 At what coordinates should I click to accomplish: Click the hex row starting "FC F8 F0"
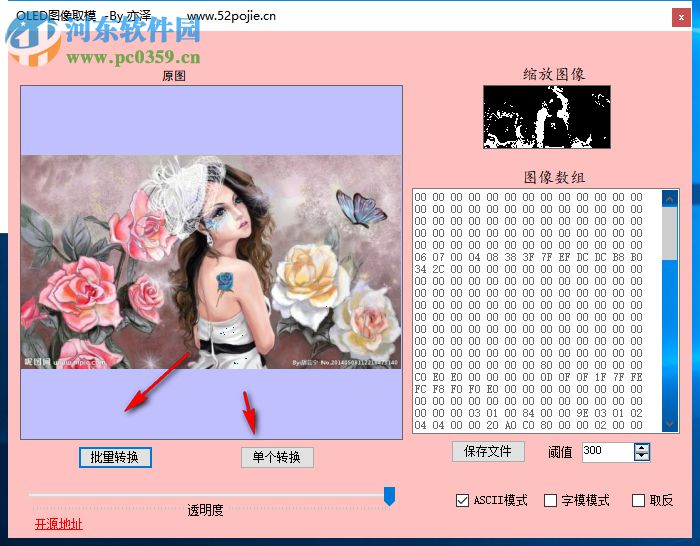pos(529,389)
